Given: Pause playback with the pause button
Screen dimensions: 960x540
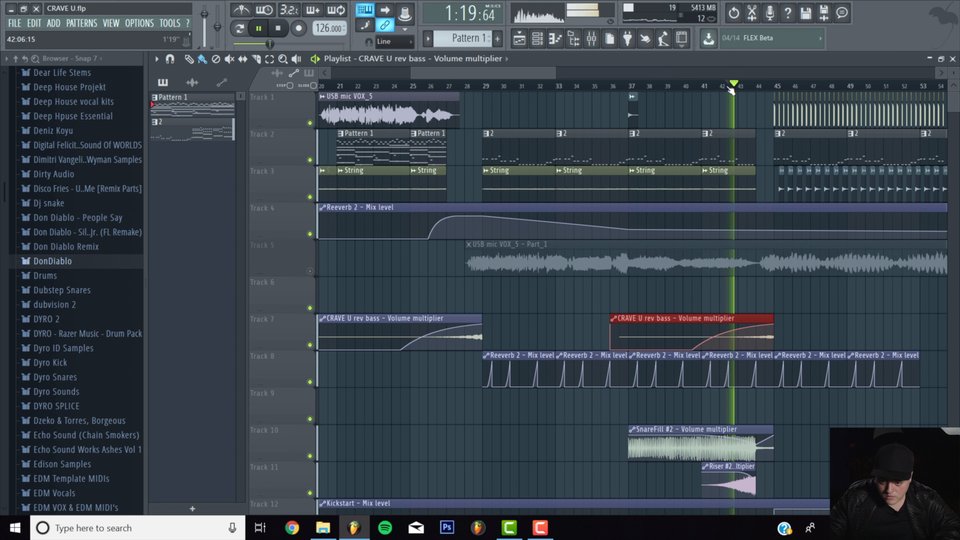Looking at the screenshot, I should click(258, 28).
